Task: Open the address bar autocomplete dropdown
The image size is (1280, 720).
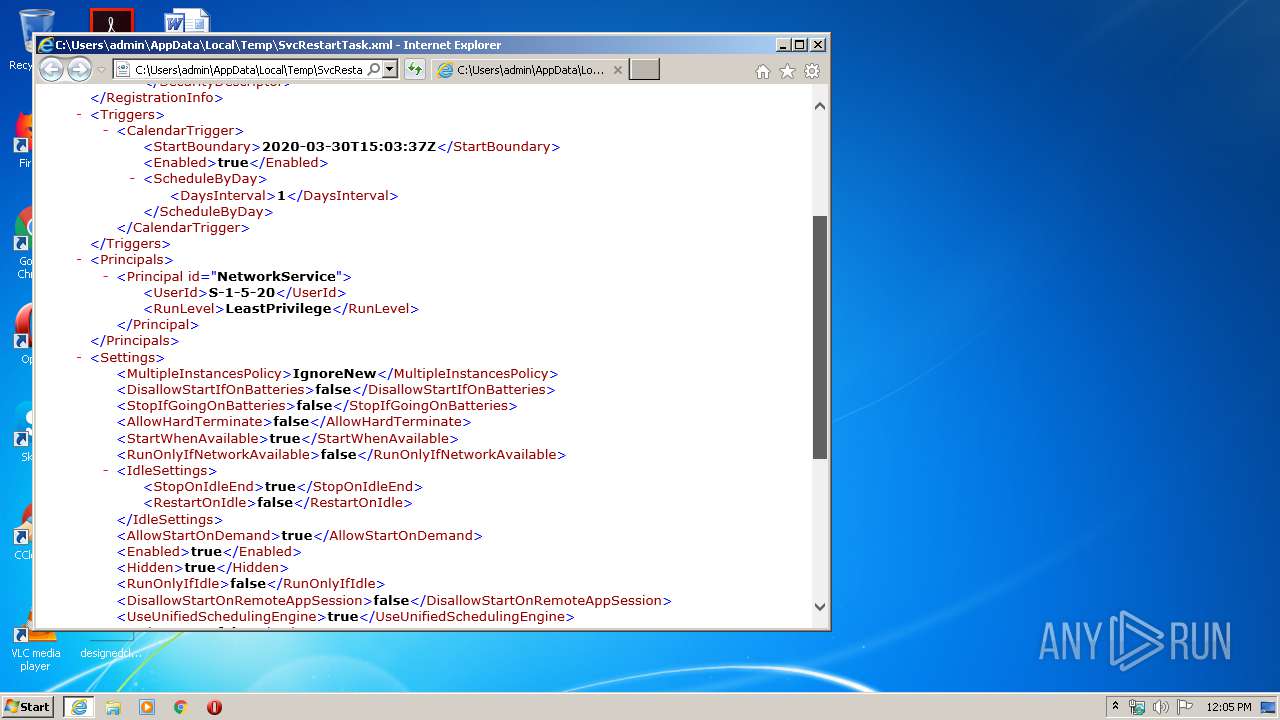Action: (390, 70)
